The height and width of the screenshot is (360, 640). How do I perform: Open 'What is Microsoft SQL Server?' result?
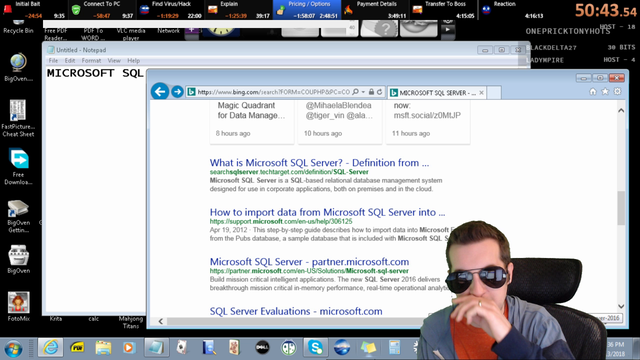coord(319,163)
